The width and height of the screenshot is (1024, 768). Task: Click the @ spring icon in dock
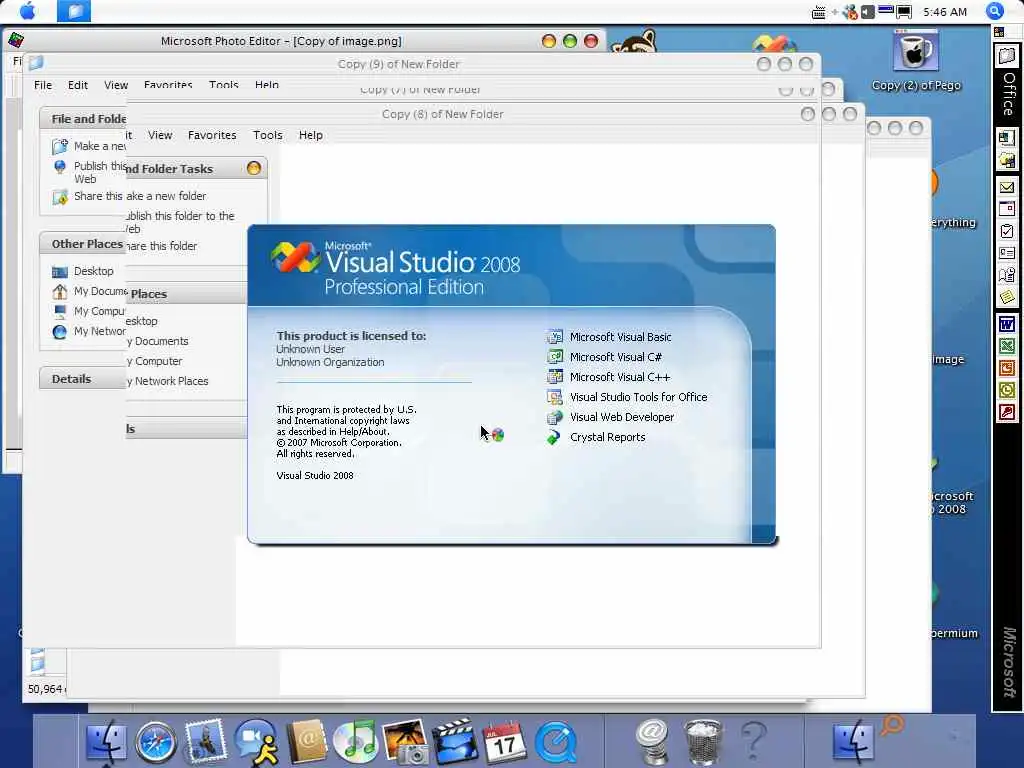click(652, 741)
